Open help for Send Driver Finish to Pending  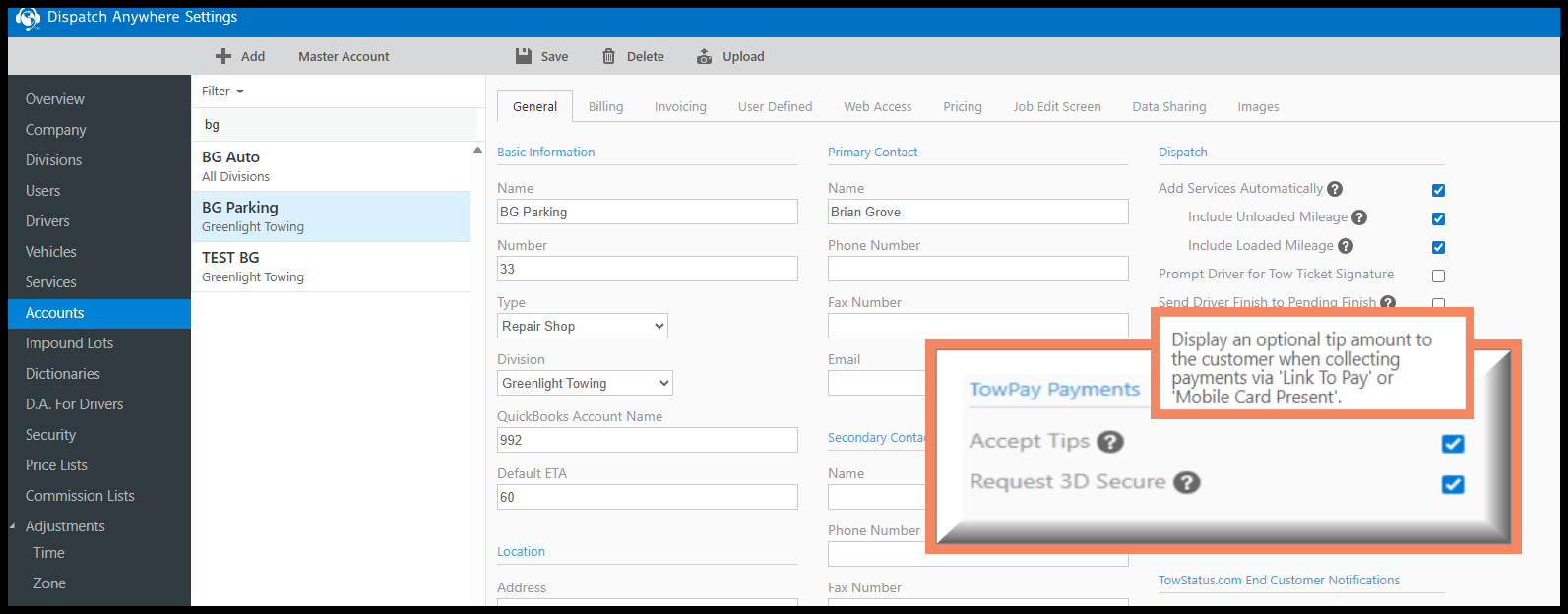click(1388, 302)
